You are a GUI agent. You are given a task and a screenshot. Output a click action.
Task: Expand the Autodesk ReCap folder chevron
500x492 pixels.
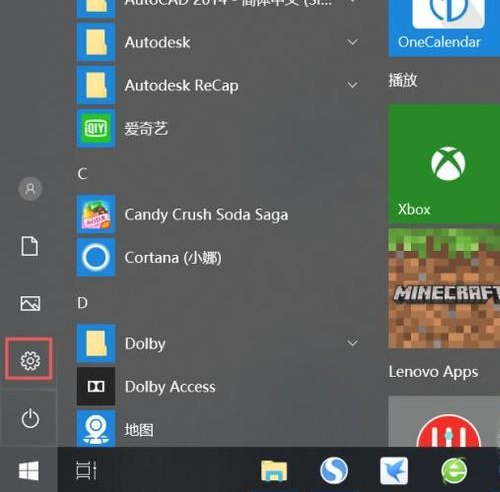352,85
